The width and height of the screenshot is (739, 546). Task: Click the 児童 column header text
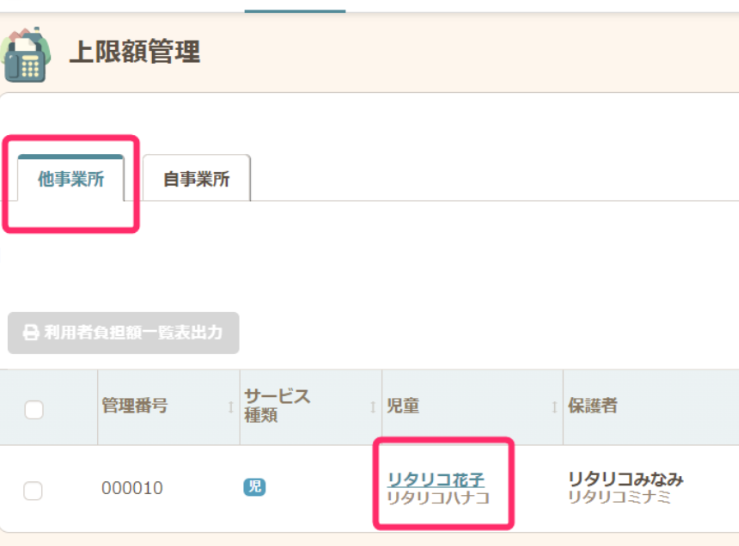(x=403, y=406)
